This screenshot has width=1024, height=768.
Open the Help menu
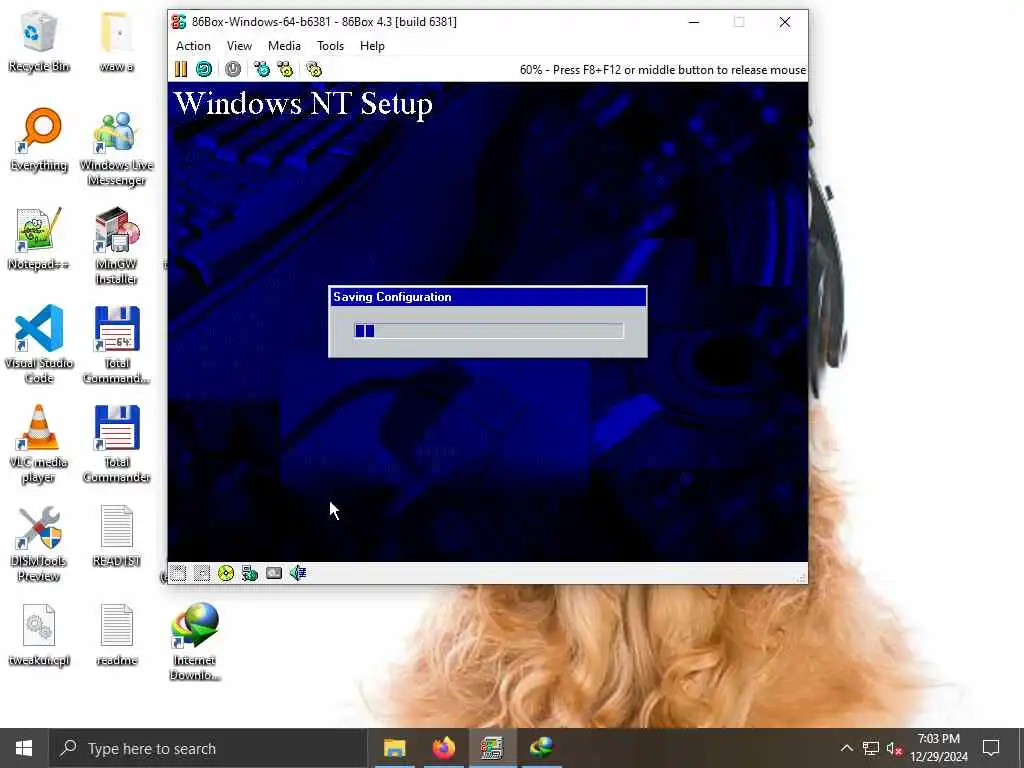tap(372, 46)
